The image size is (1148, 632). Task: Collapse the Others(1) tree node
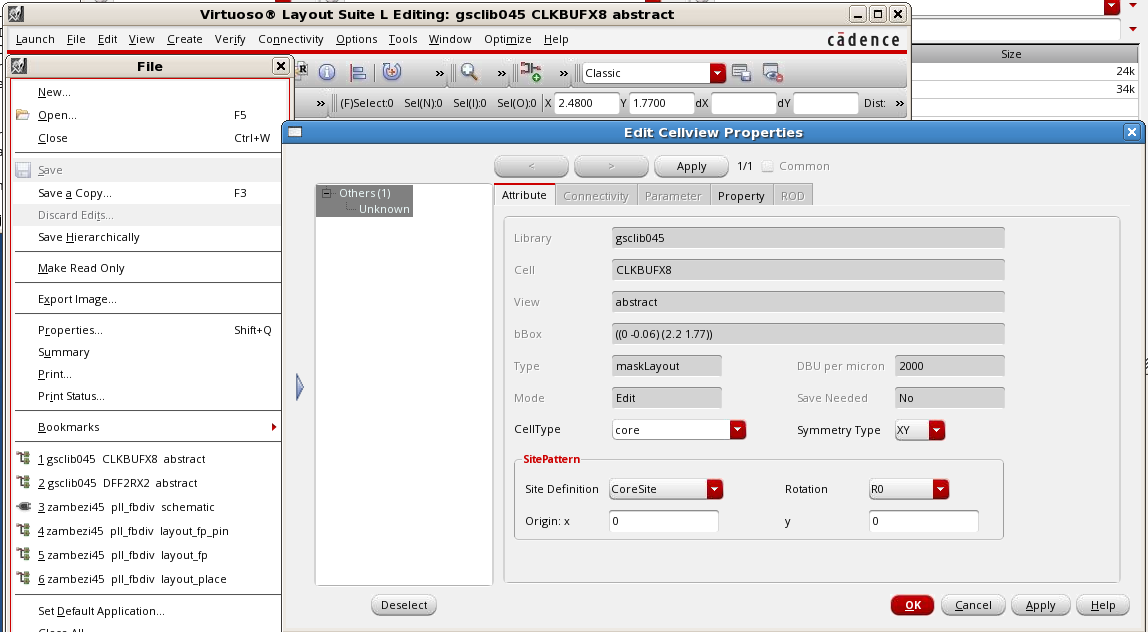click(327, 193)
